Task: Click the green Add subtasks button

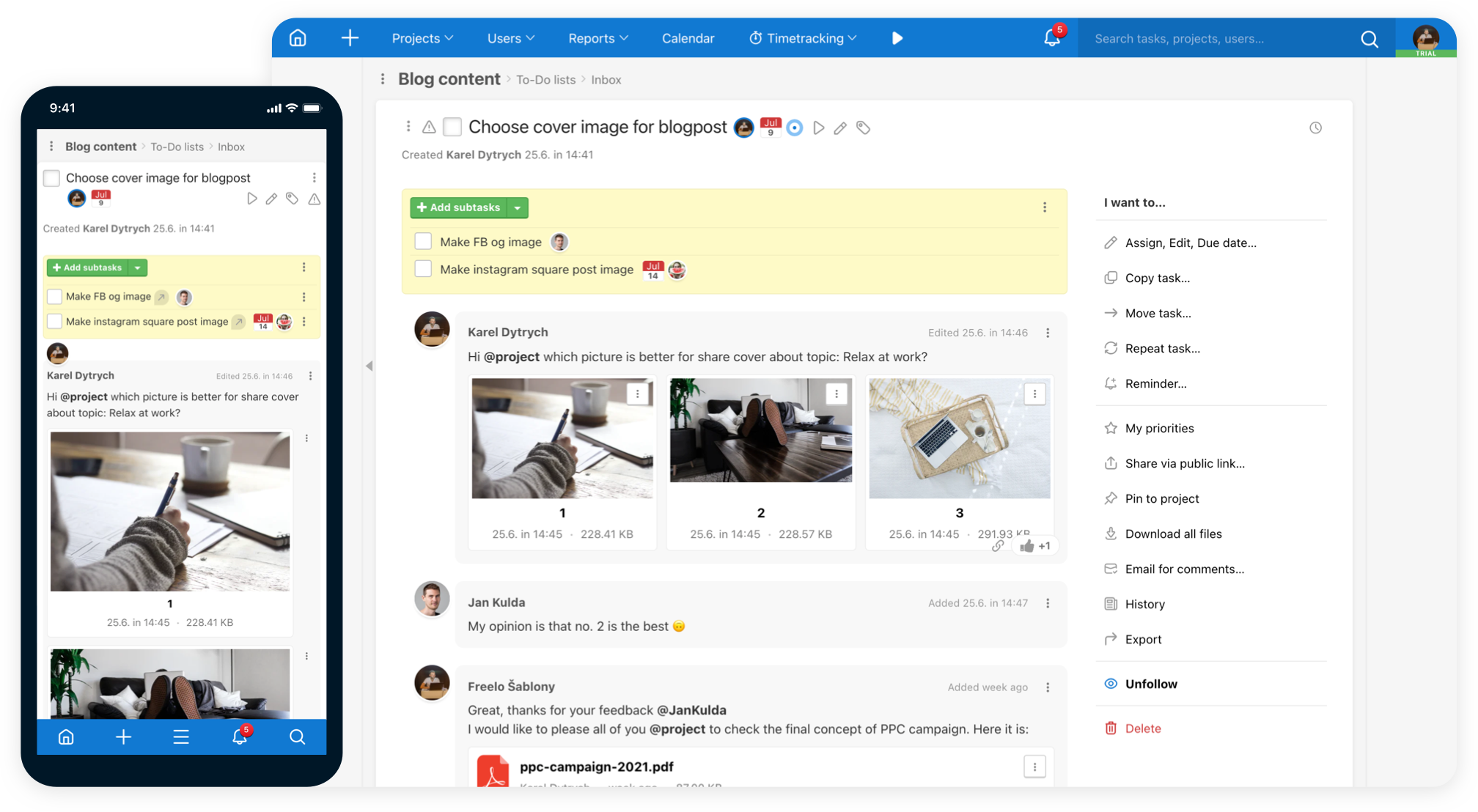Action: [x=463, y=207]
